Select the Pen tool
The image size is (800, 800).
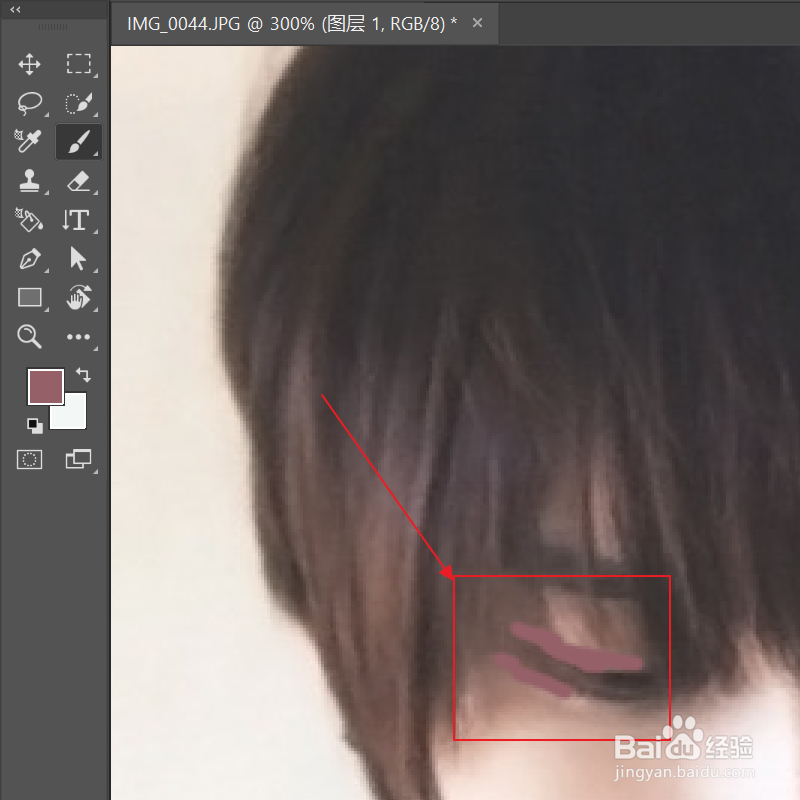(30, 259)
